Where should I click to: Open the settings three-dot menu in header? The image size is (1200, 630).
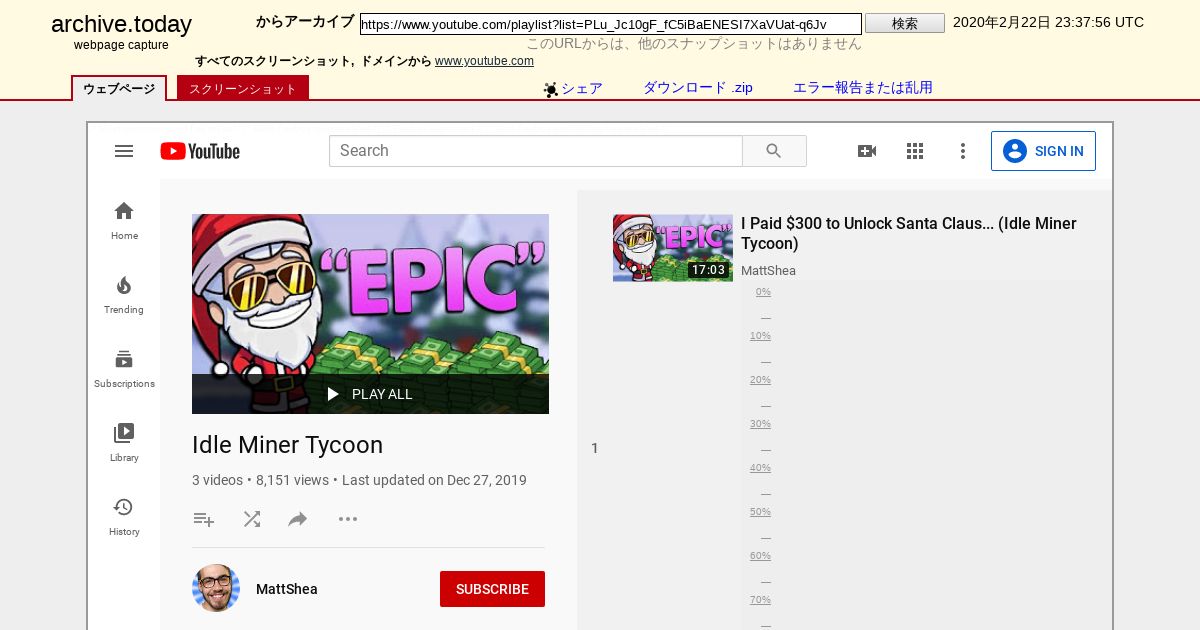point(963,151)
